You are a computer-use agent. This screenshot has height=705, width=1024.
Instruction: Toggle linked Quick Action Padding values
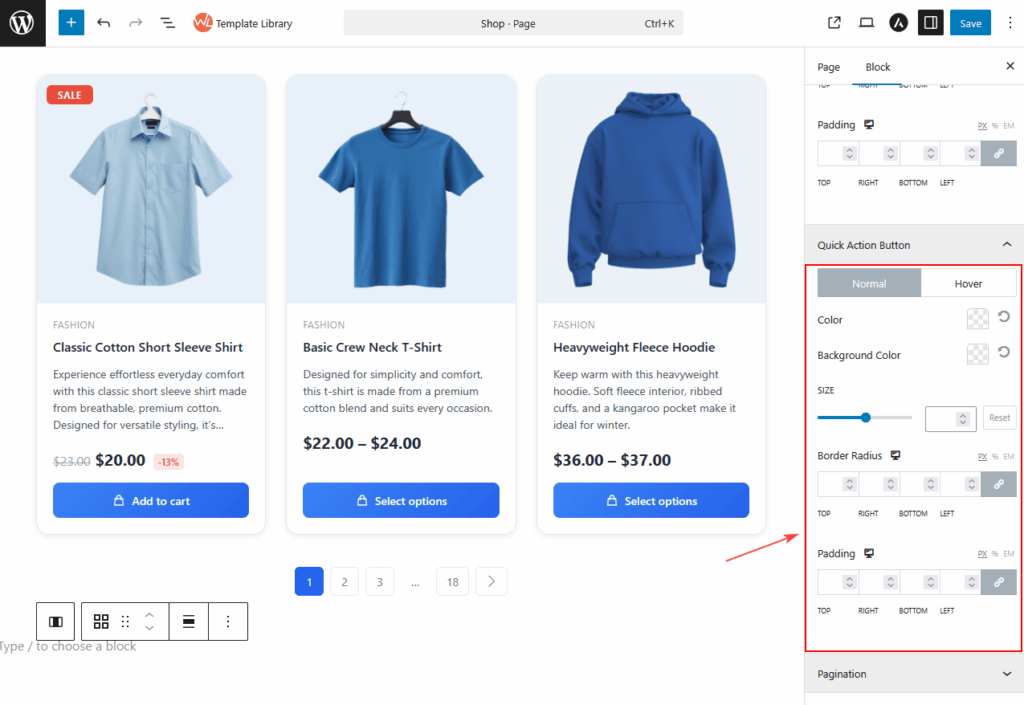(x=998, y=582)
